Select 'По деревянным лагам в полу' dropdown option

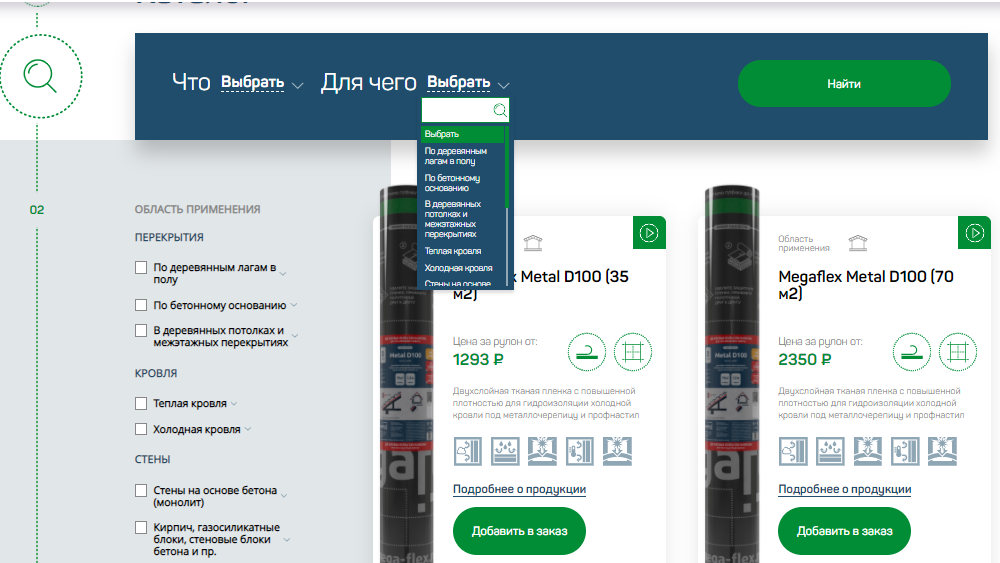(x=462, y=156)
